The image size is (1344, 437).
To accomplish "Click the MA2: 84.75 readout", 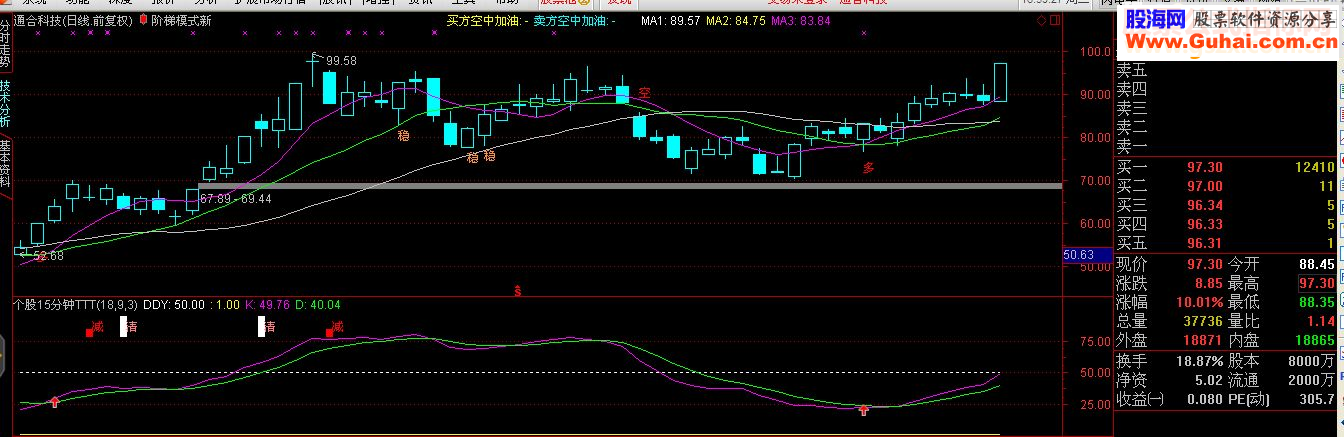I will click(736, 20).
